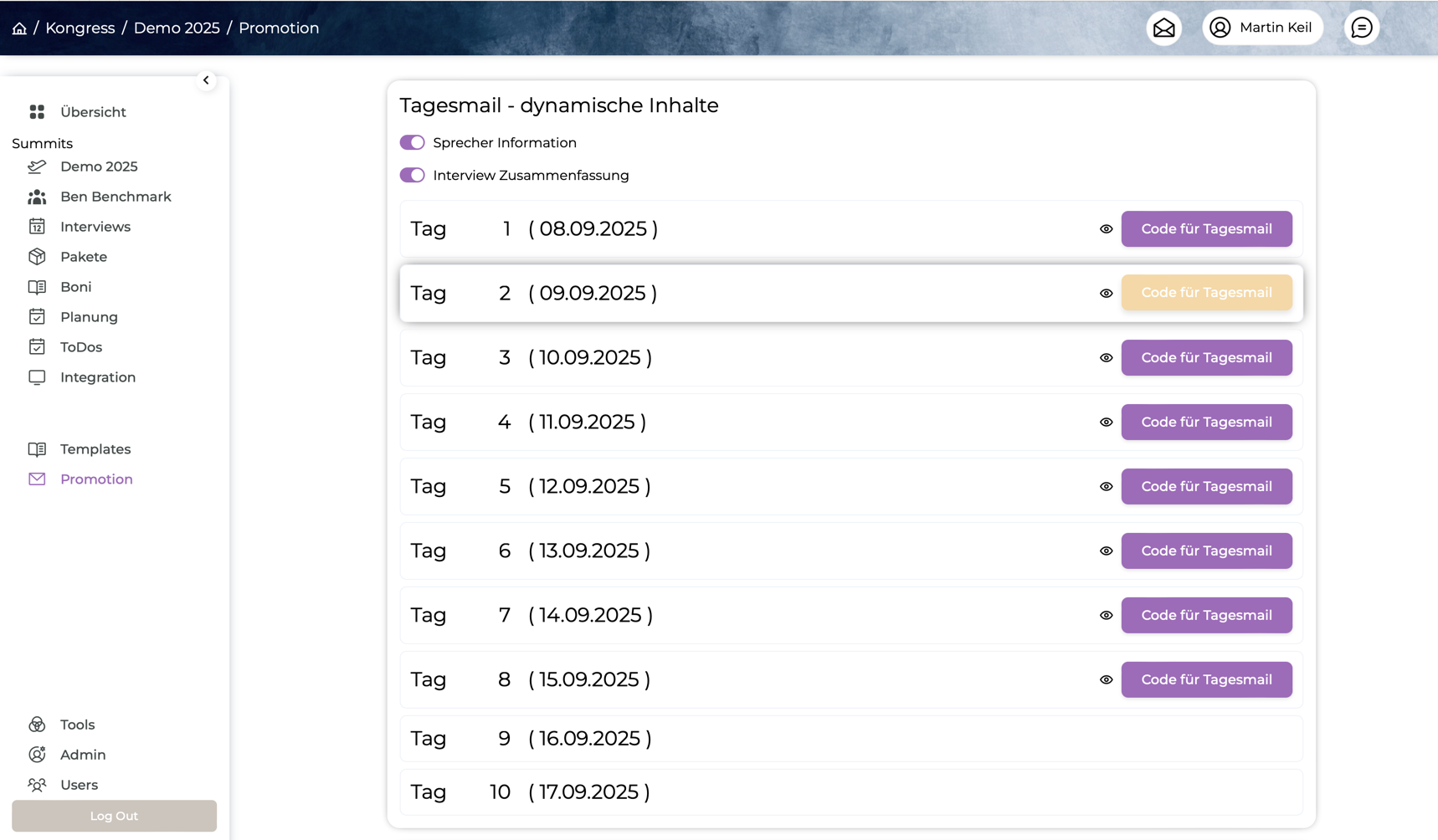Collapse the sidebar with chevron arrow

tap(206, 80)
